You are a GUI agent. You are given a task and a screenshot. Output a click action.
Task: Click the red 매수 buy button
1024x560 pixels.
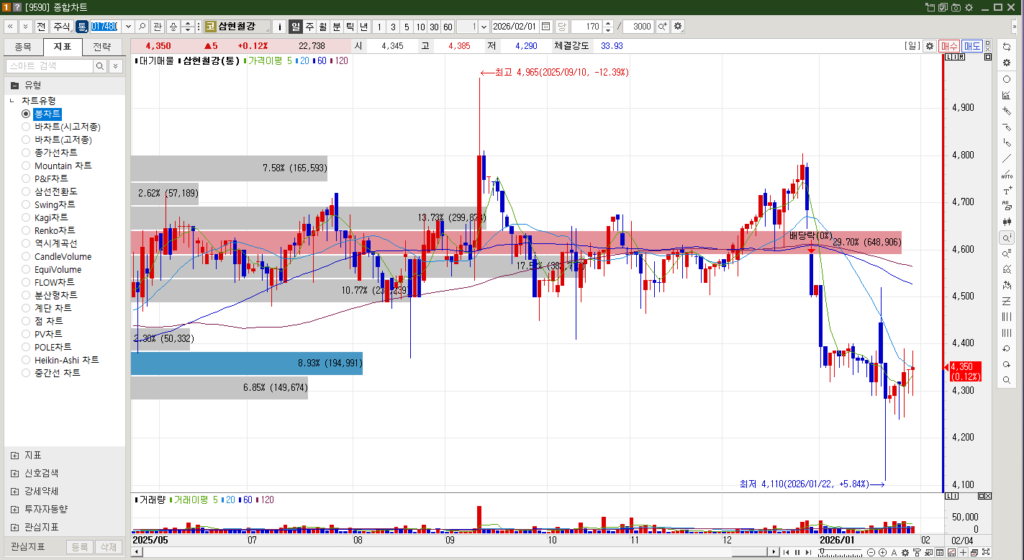(950, 46)
